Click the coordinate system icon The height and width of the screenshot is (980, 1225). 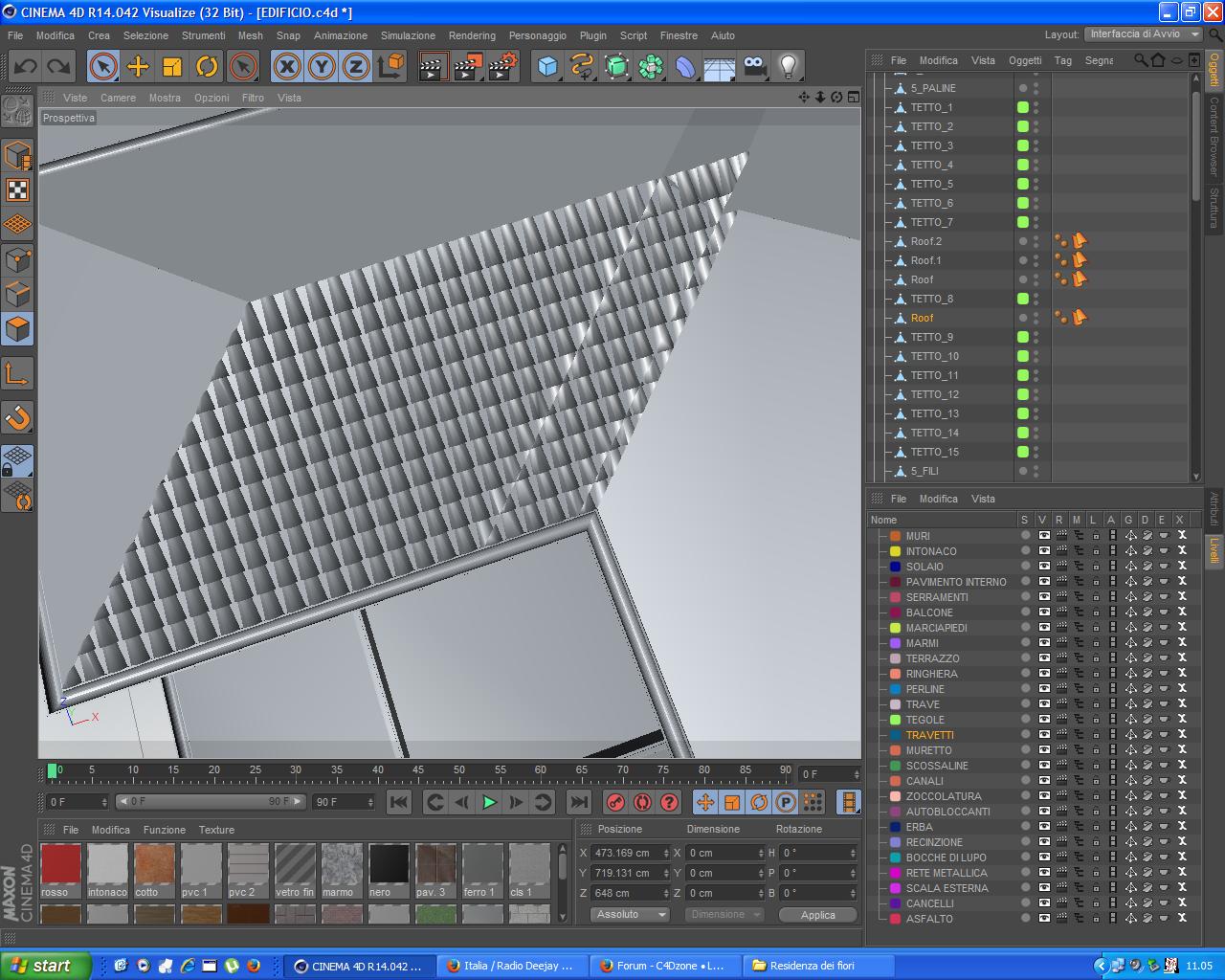(x=390, y=67)
